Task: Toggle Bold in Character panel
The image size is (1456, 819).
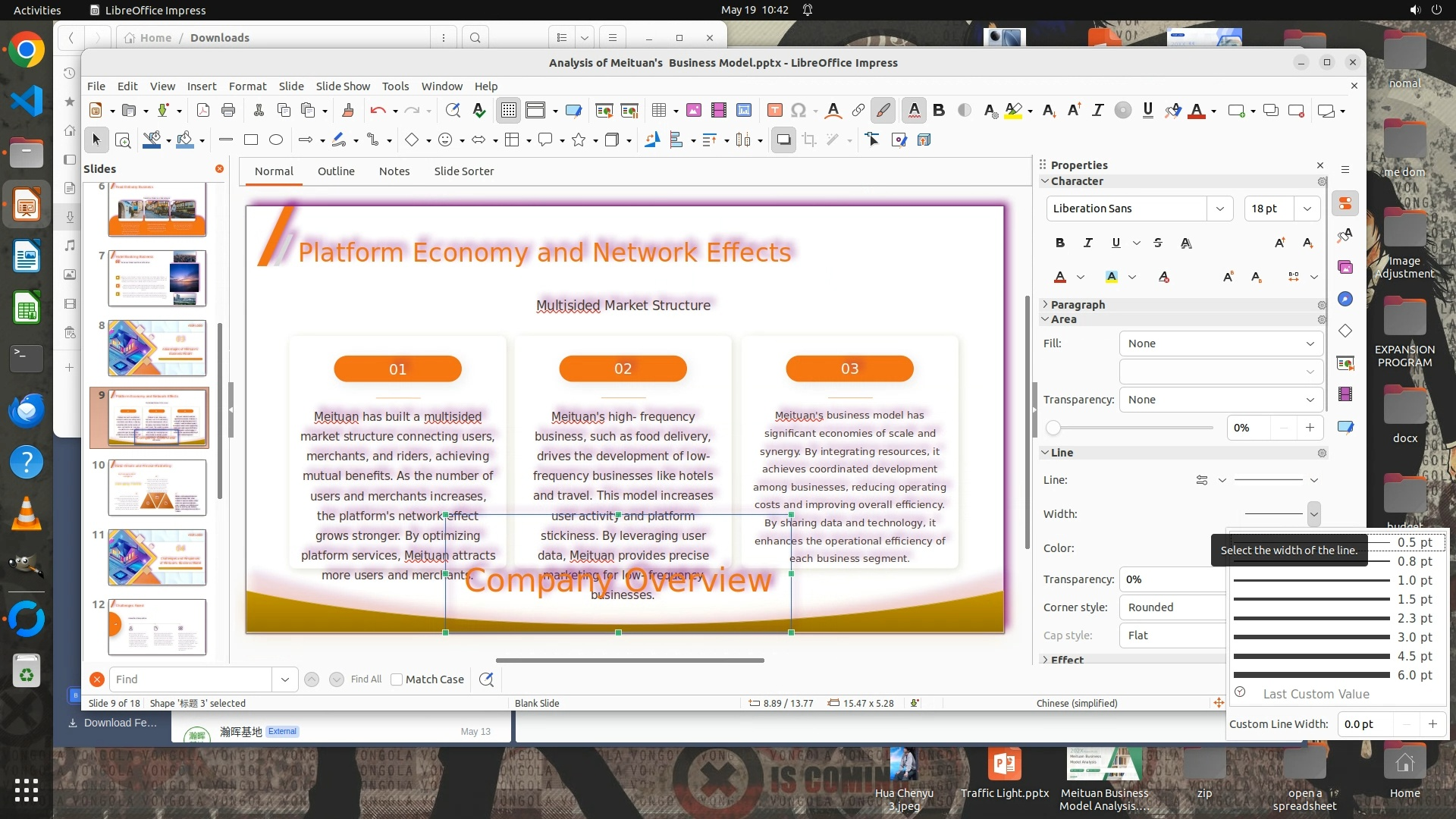Action: click(x=1059, y=243)
